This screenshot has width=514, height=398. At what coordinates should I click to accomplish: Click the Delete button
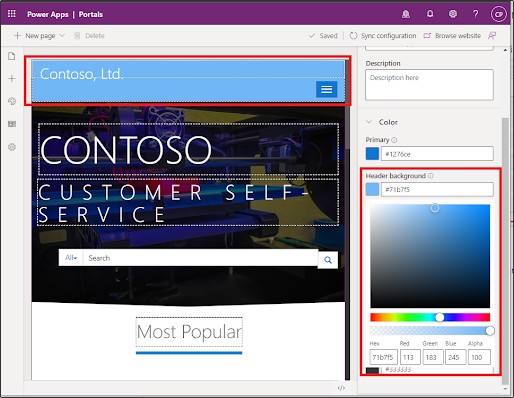[x=89, y=36]
